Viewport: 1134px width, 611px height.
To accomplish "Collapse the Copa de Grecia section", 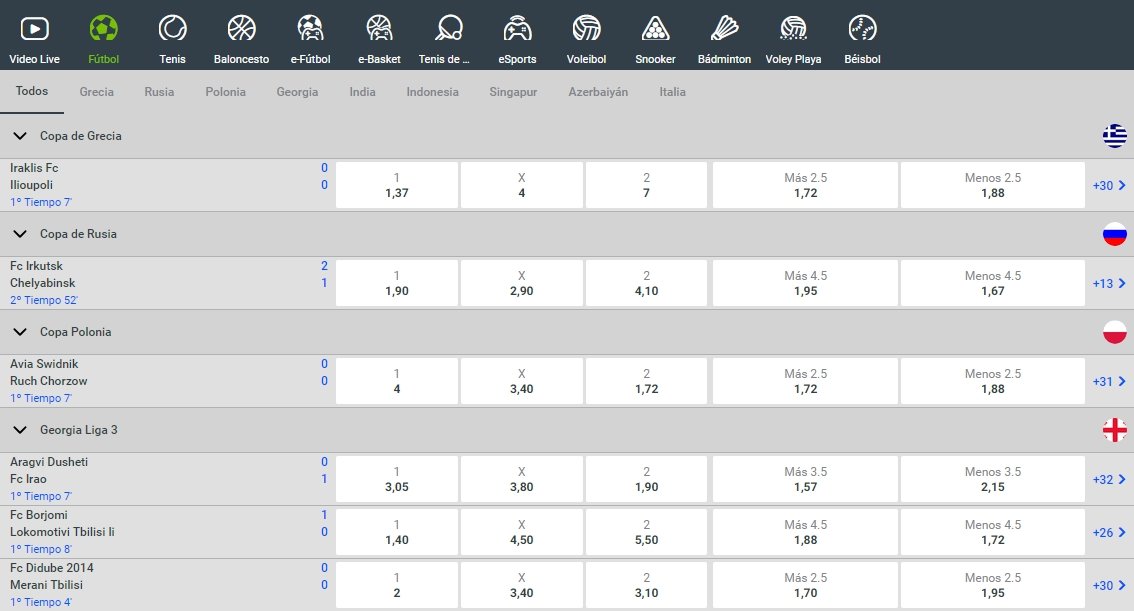I will pyautogui.click(x=19, y=136).
